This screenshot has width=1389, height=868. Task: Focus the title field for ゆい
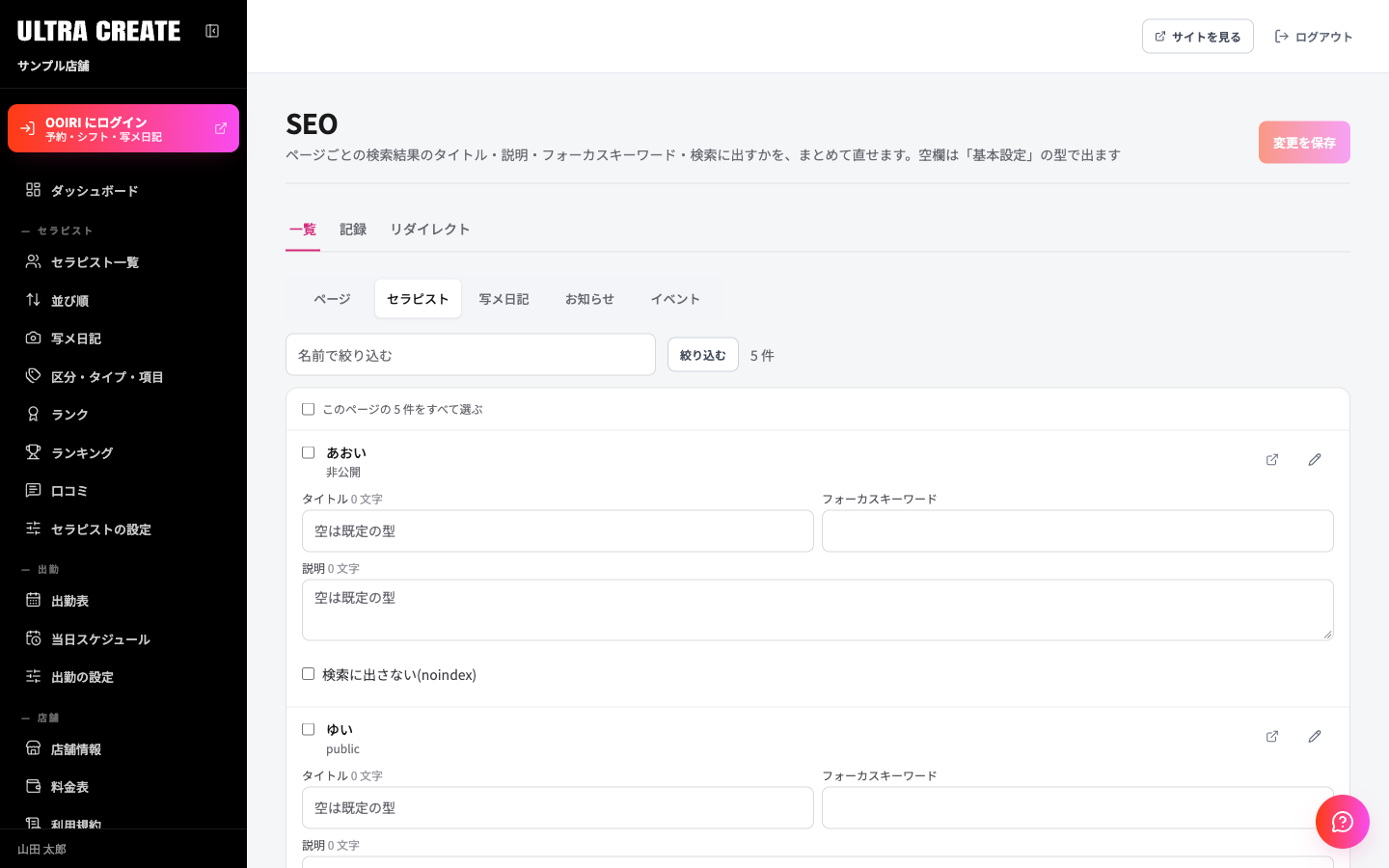point(558,808)
